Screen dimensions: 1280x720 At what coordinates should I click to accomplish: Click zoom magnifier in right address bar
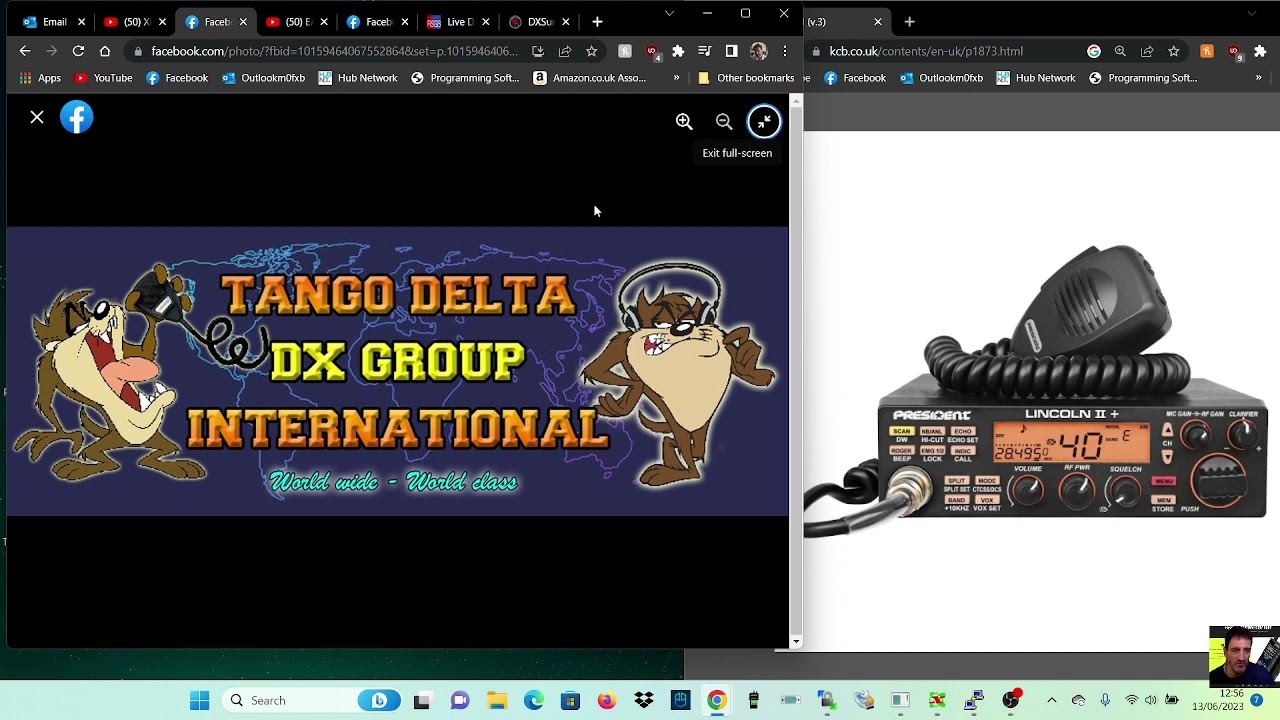[1120, 51]
